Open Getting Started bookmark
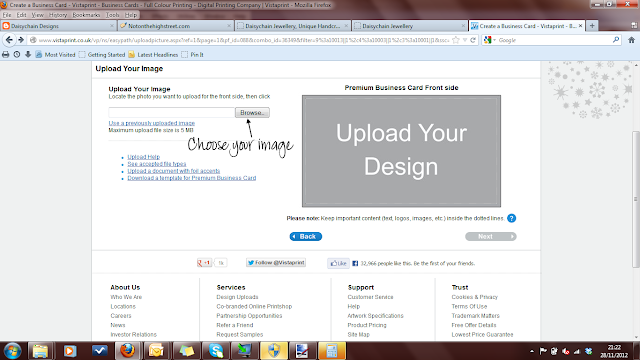Viewport: 640px width, 360px height. tap(102, 54)
